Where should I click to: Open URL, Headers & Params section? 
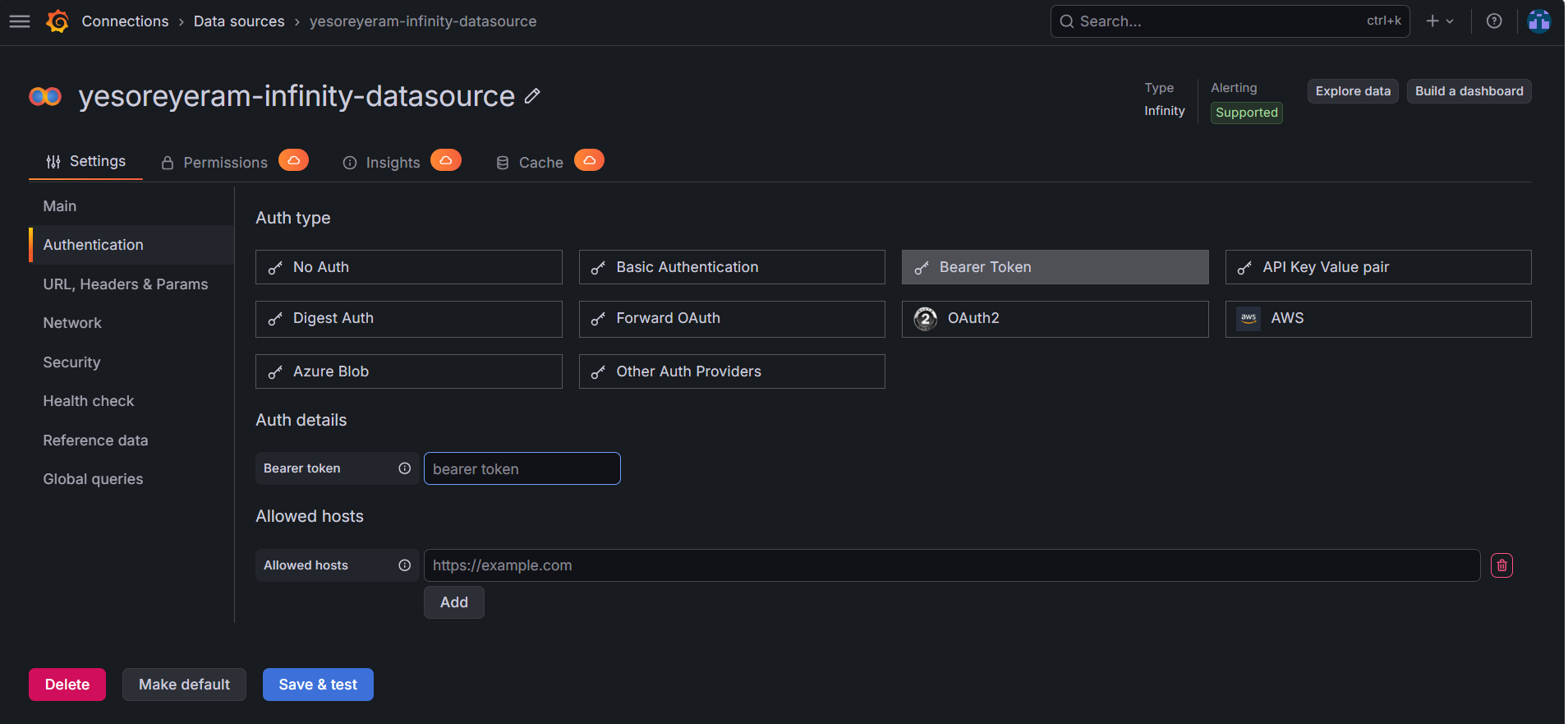131,284
